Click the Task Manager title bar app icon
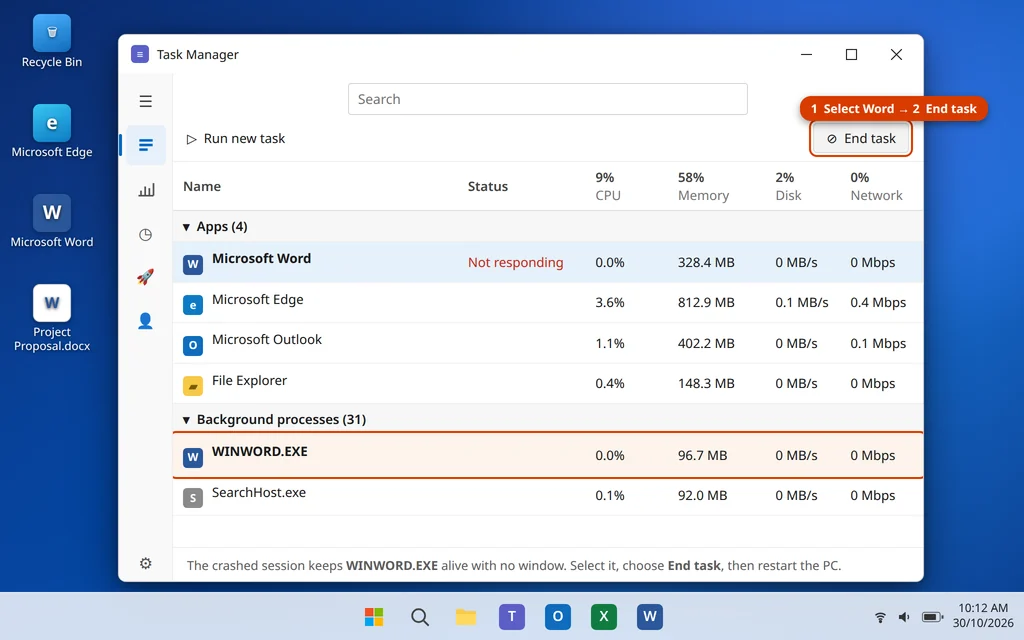 [140, 54]
